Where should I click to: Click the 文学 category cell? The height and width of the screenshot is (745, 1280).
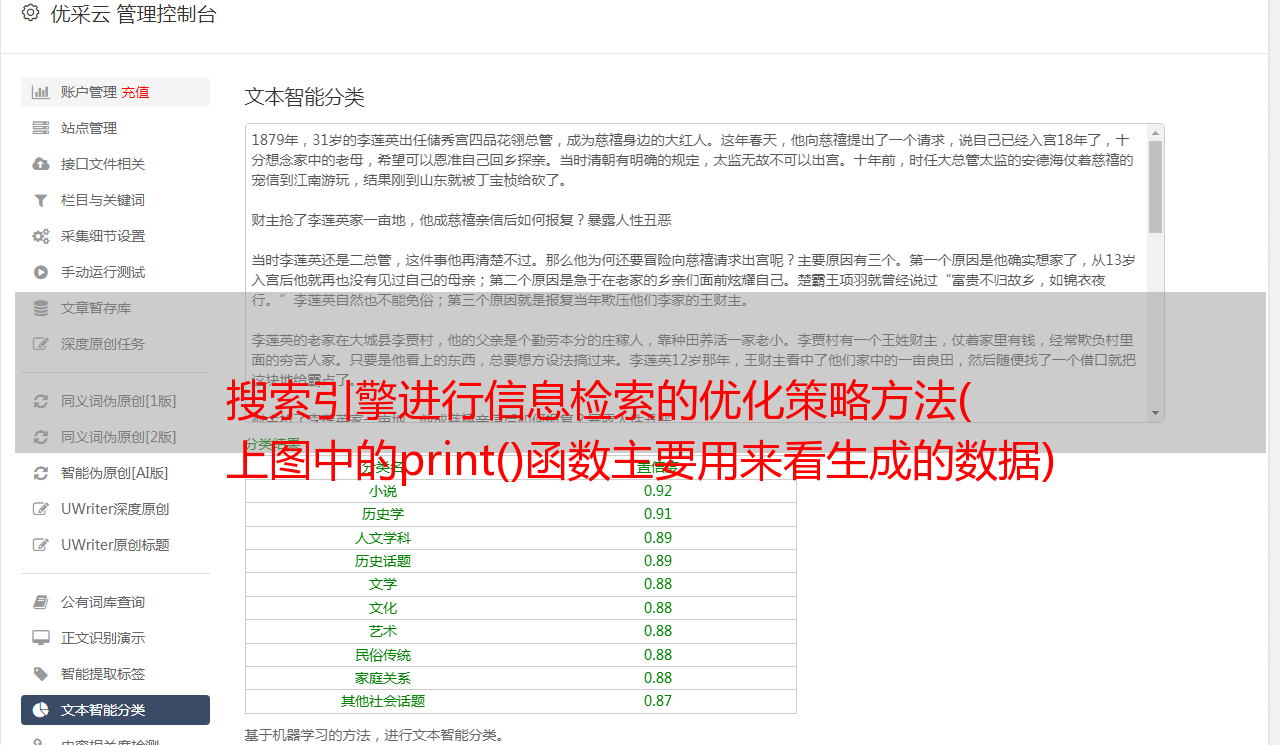383,584
